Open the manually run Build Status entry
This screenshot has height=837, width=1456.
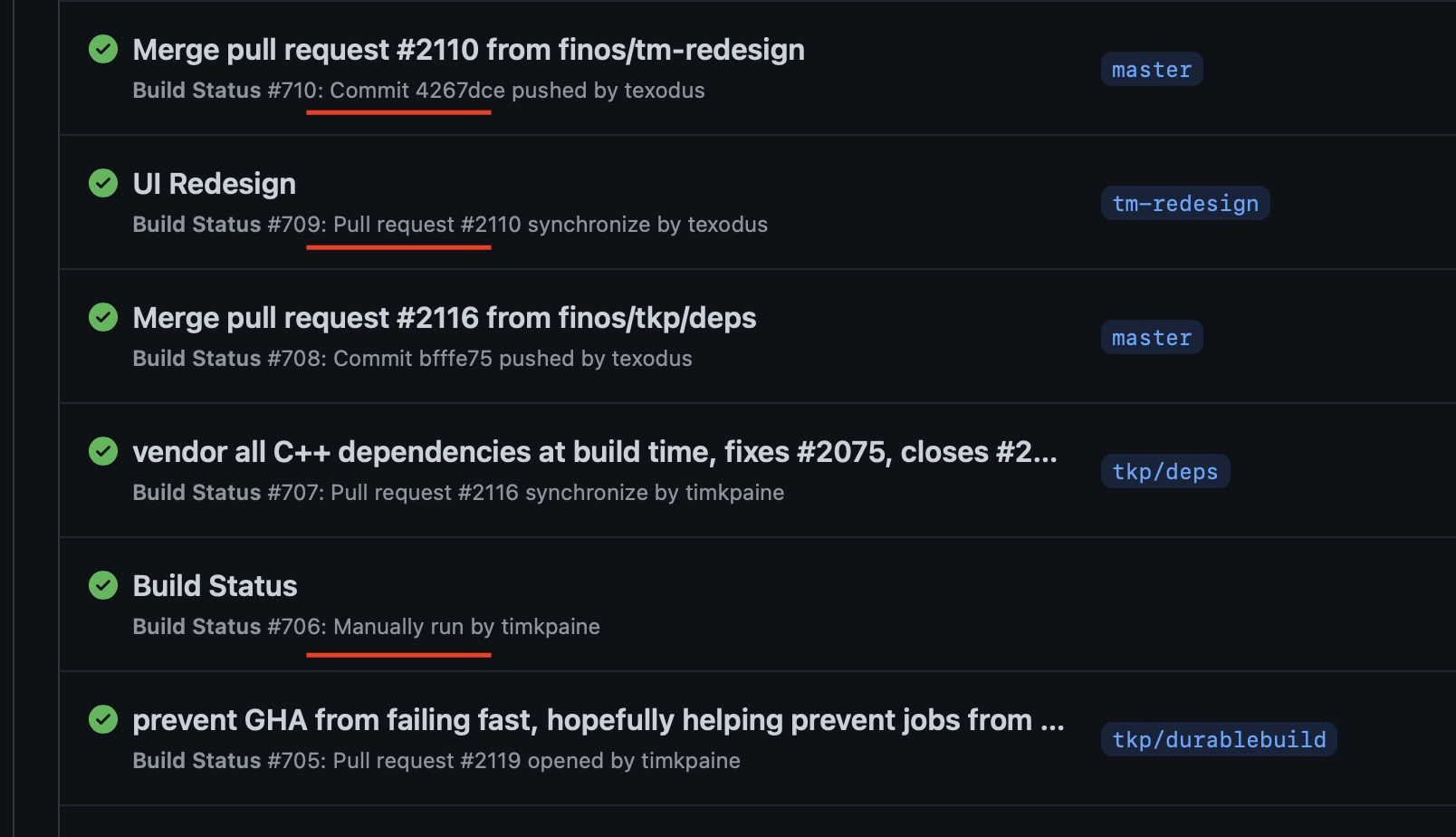click(x=215, y=586)
